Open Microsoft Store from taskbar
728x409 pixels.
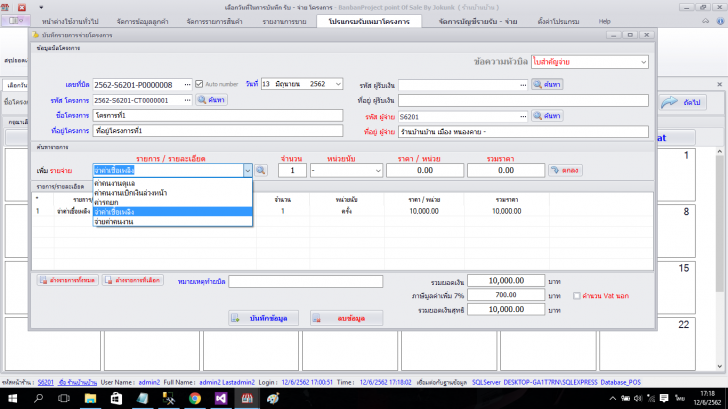click(x=116, y=398)
